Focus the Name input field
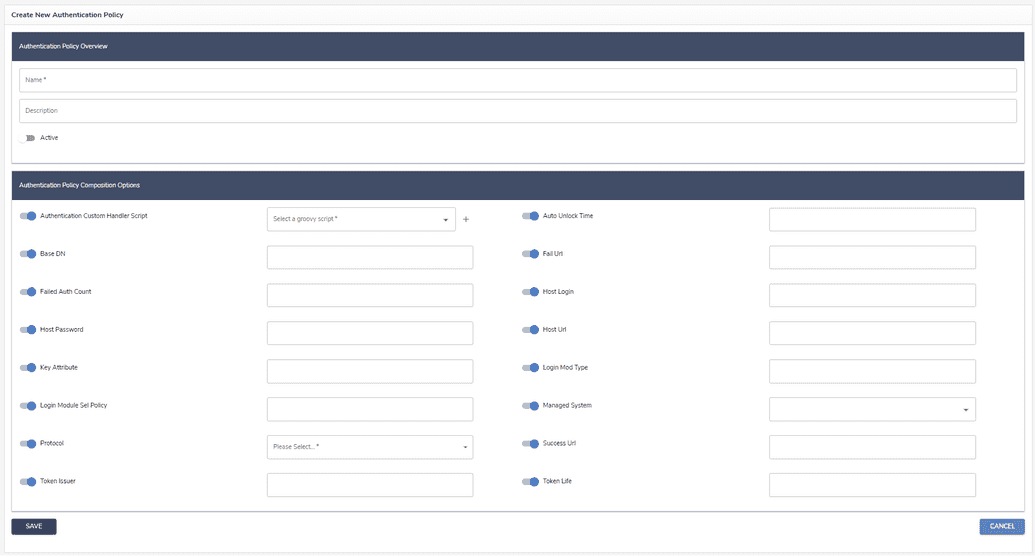 [518, 80]
